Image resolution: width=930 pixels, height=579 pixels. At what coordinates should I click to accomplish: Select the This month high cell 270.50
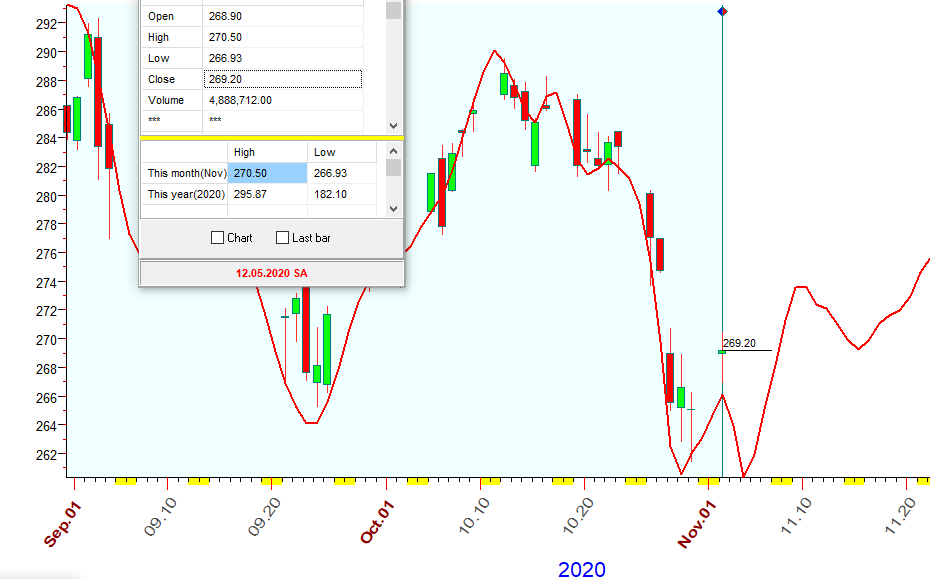(267, 173)
